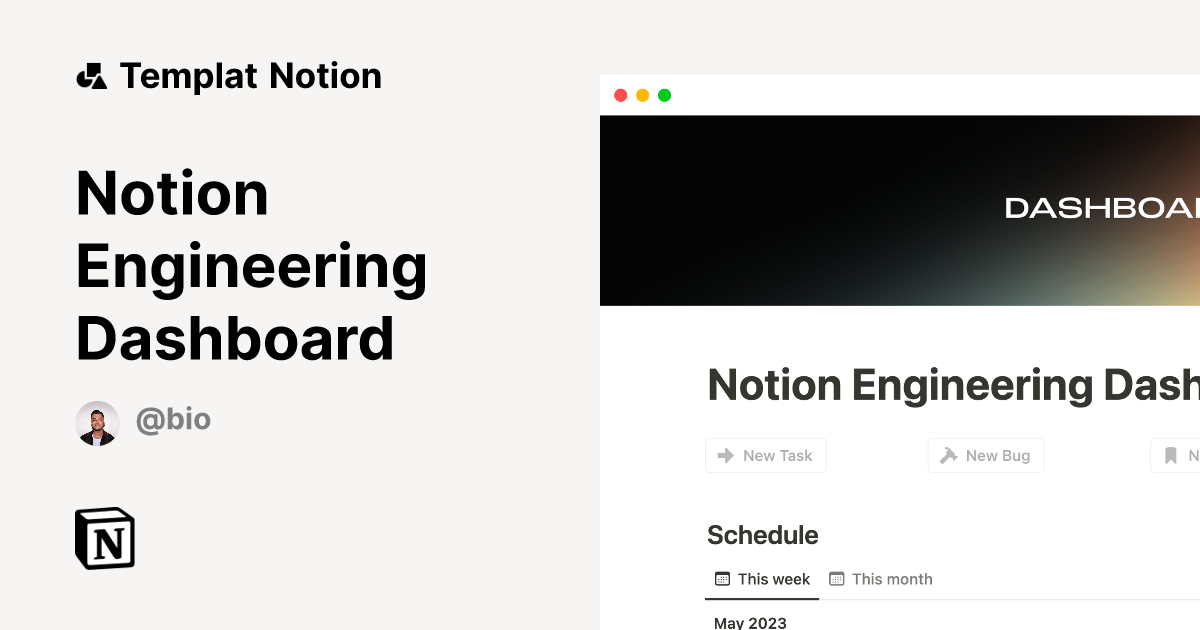Click the calendar icon beside This month

838,578
